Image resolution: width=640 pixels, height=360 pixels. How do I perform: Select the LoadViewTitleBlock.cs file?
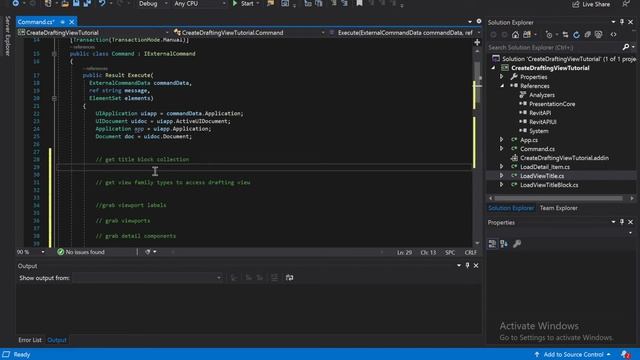(x=549, y=185)
